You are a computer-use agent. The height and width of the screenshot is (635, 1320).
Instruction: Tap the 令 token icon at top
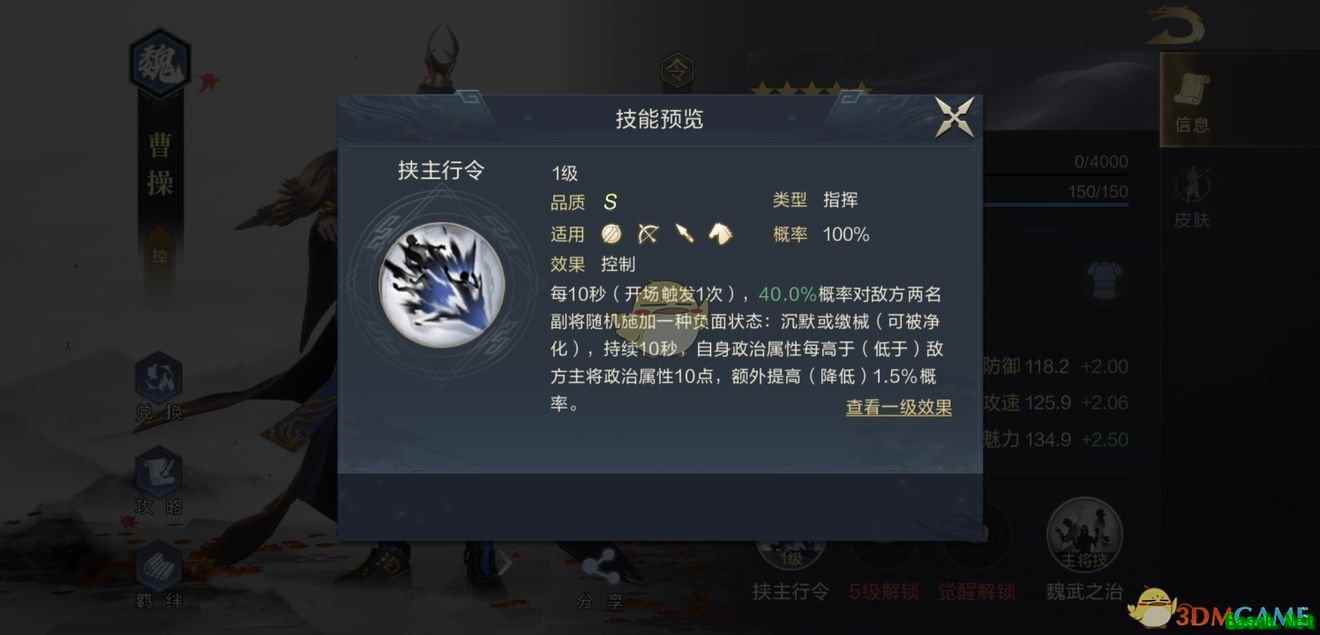tap(677, 71)
